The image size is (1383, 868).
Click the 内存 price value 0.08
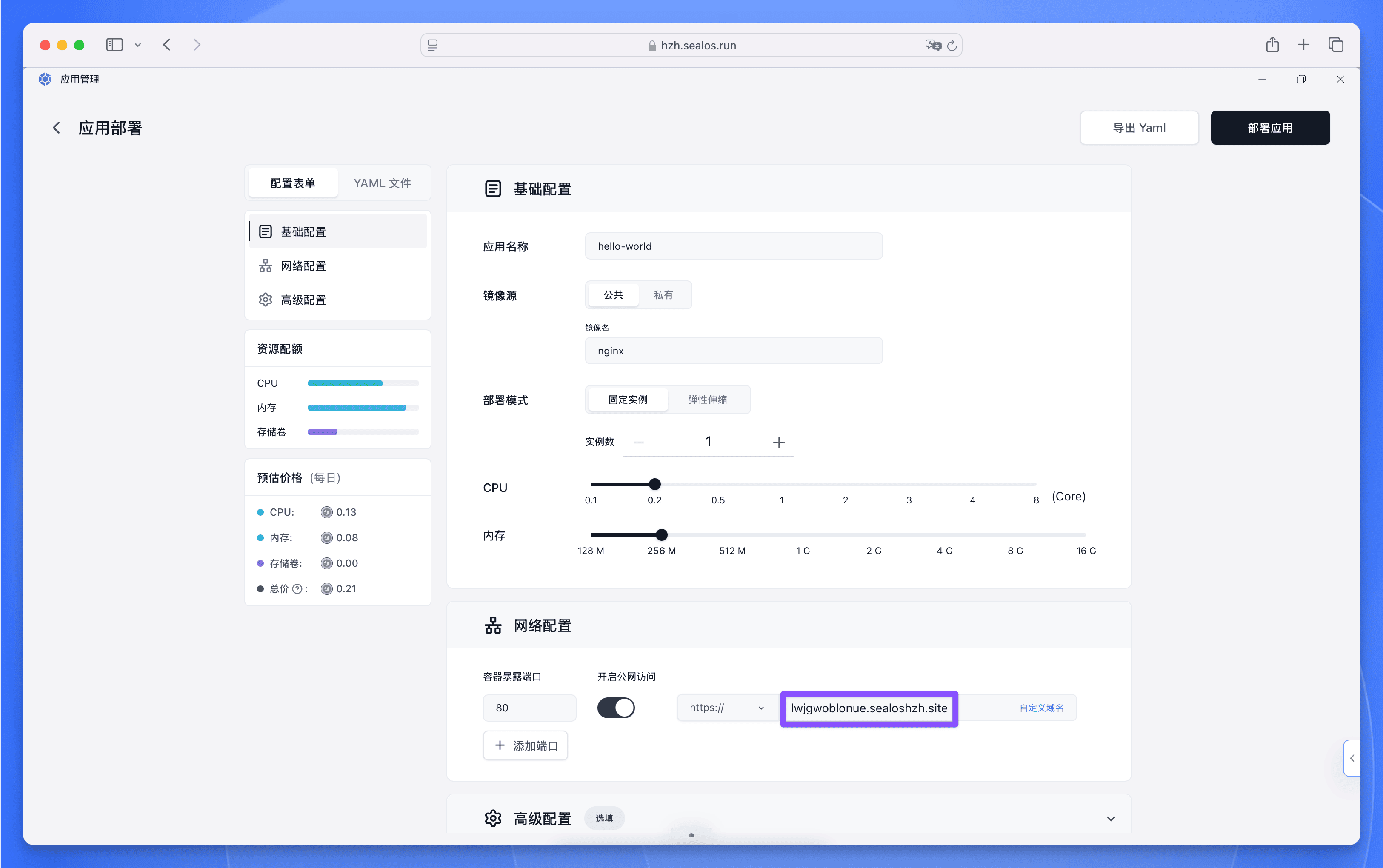point(347,538)
